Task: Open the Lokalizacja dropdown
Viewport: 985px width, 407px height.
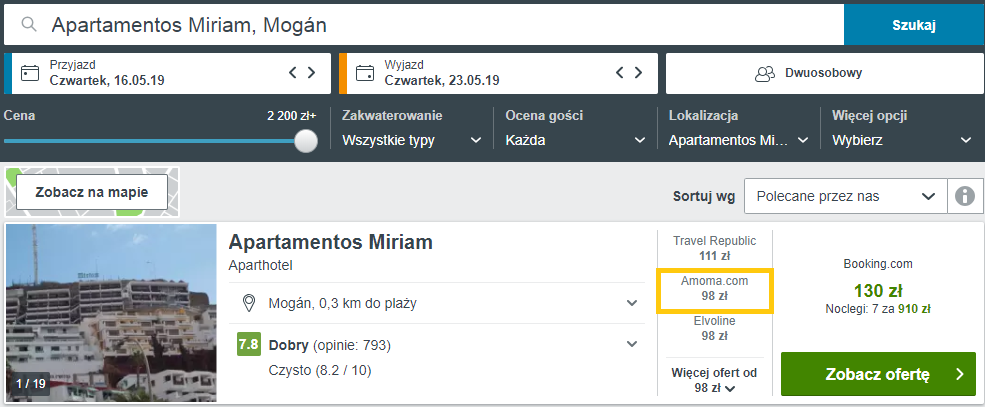Action: (x=739, y=140)
